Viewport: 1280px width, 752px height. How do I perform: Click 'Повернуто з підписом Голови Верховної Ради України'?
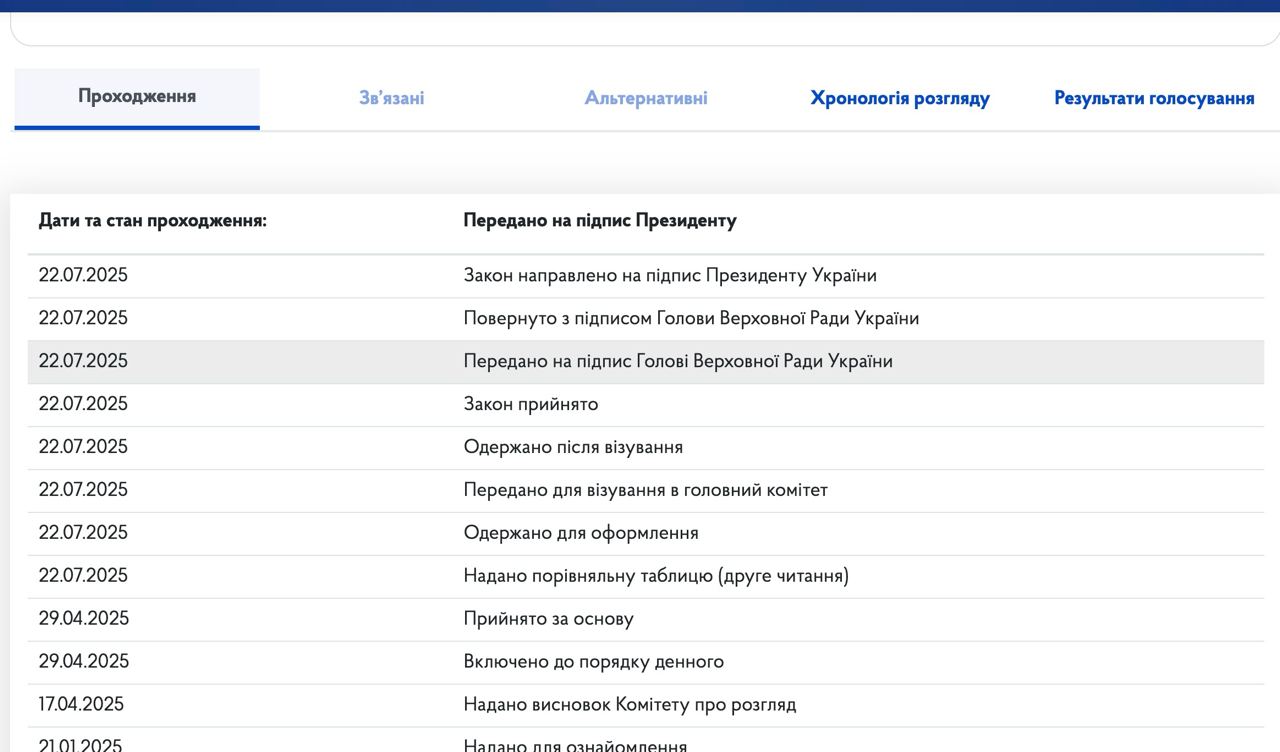pyautogui.click(x=691, y=318)
